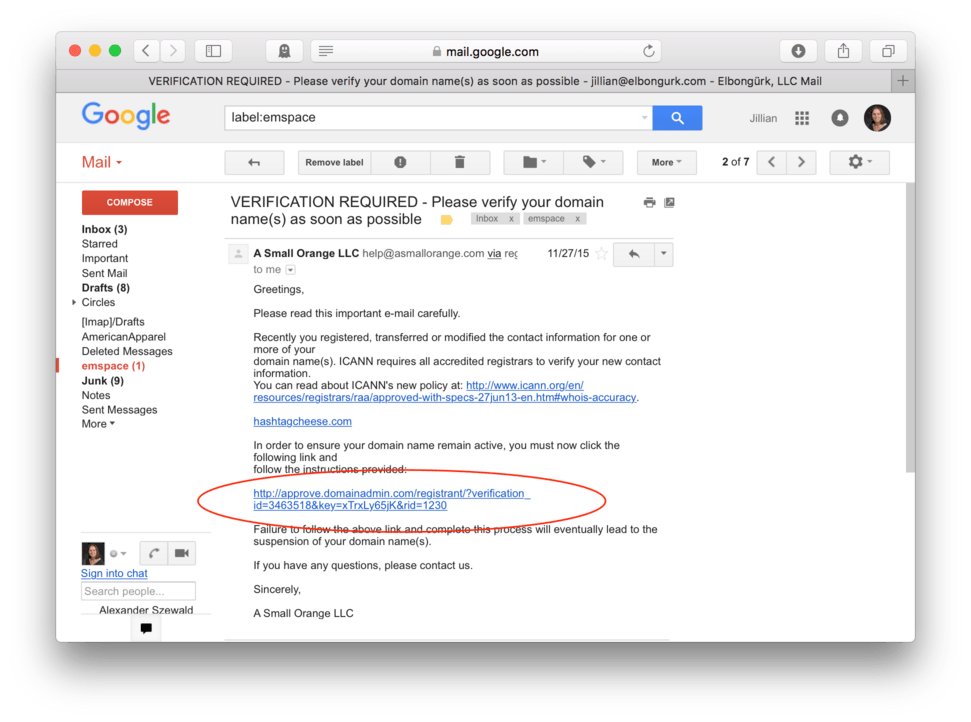Image resolution: width=971 pixels, height=722 pixels.
Task: Open the Move to folder dropdown
Action: [x=534, y=162]
